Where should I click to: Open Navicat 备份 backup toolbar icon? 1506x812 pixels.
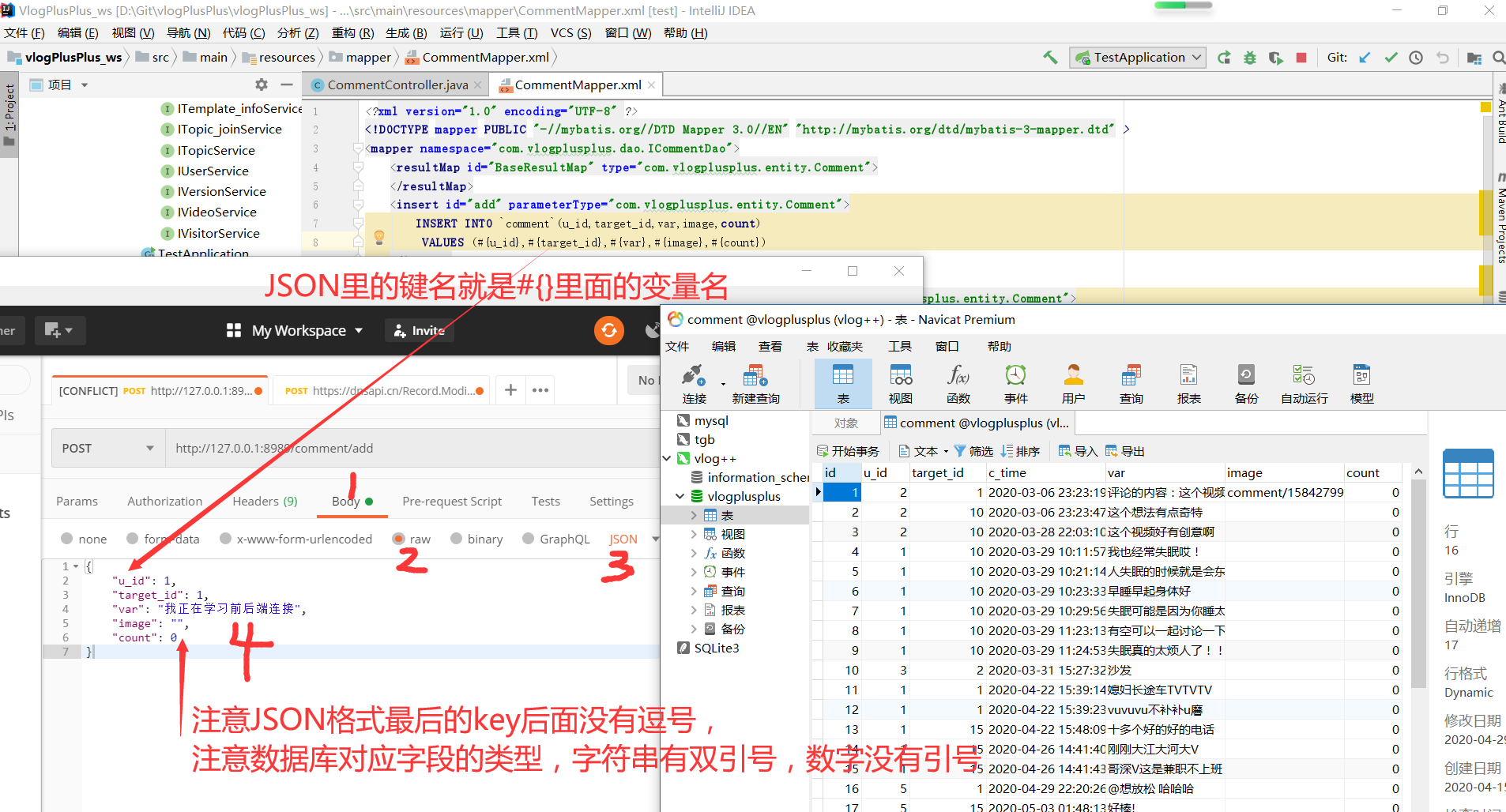(x=1247, y=384)
